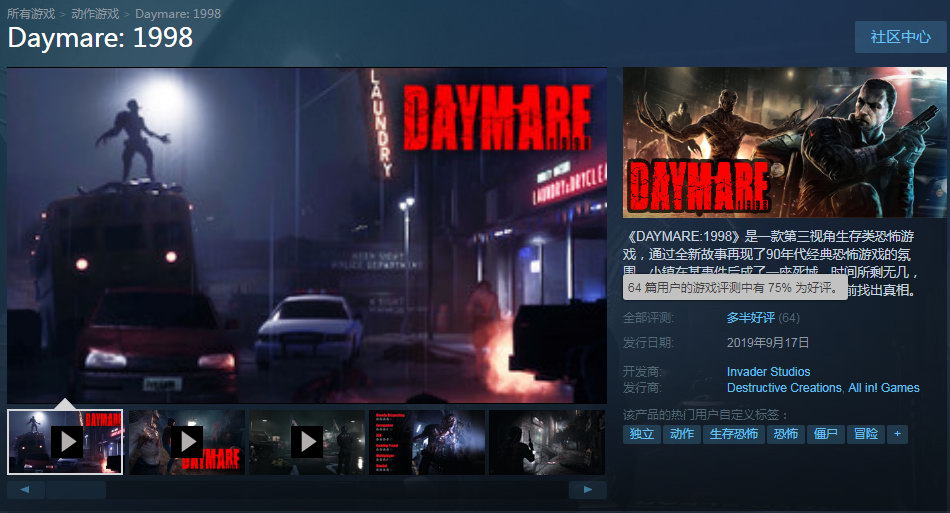950x513 pixels.
Task: Open the 社区中心 community hub
Action: 900,37
